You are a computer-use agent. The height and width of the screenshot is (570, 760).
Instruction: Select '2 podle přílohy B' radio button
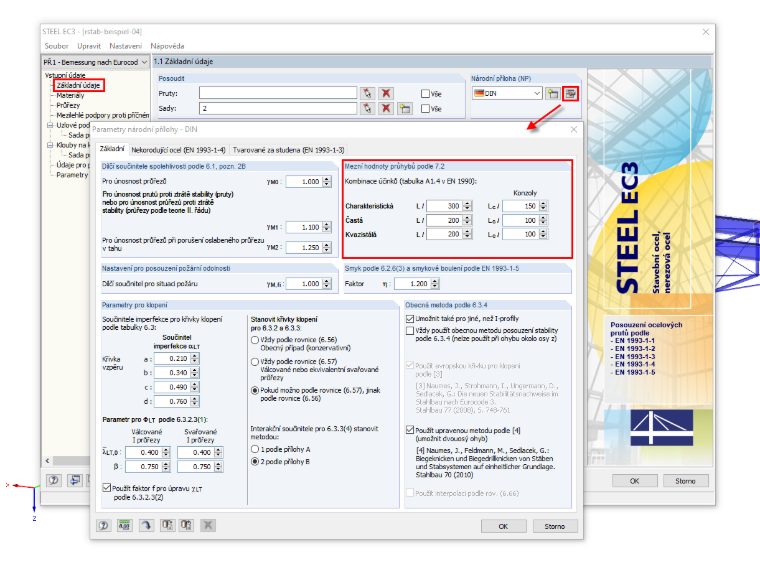(x=255, y=462)
